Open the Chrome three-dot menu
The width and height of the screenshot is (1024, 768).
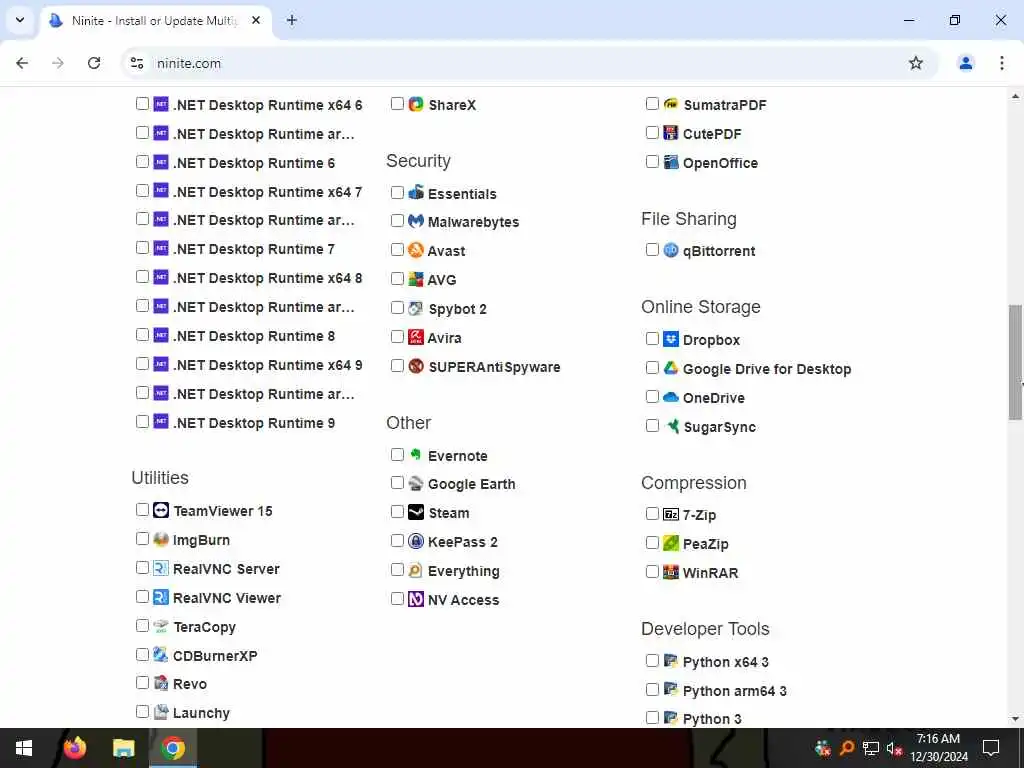pyautogui.click(x=1002, y=63)
